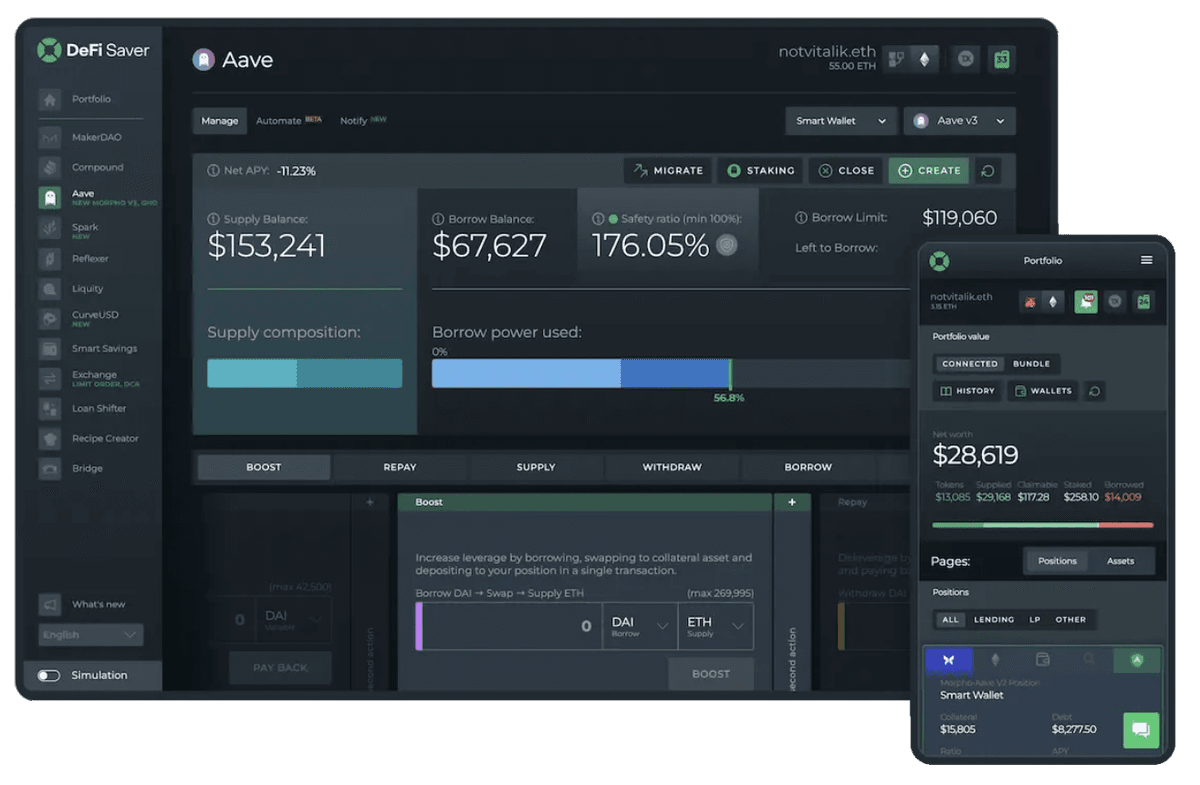Open CurveUSD from the sidebar
The width and height of the screenshot is (1200, 785).
point(80,318)
